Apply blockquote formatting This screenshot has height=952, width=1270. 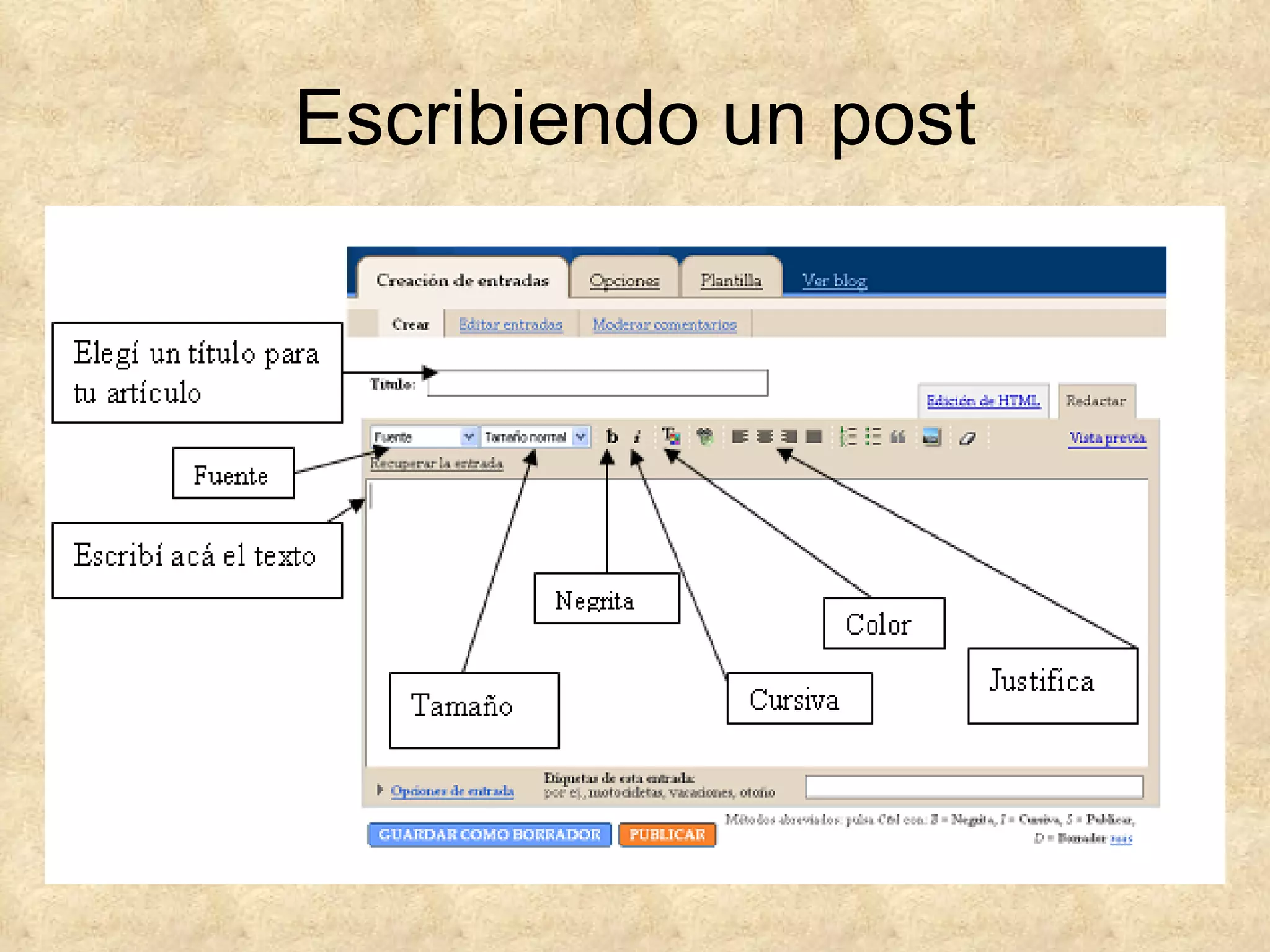pos(898,437)
